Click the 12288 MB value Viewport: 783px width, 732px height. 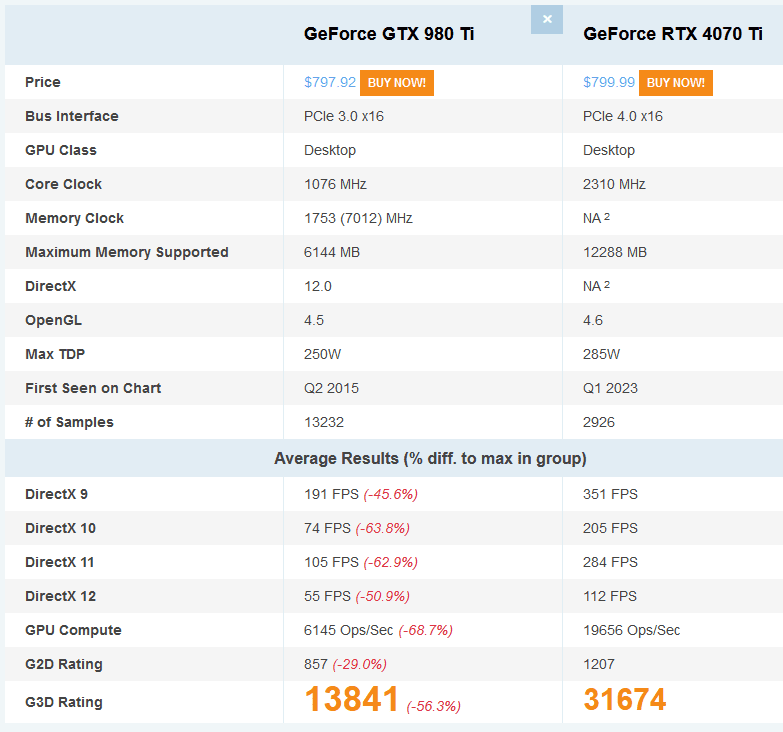click(x=615, y=252)
